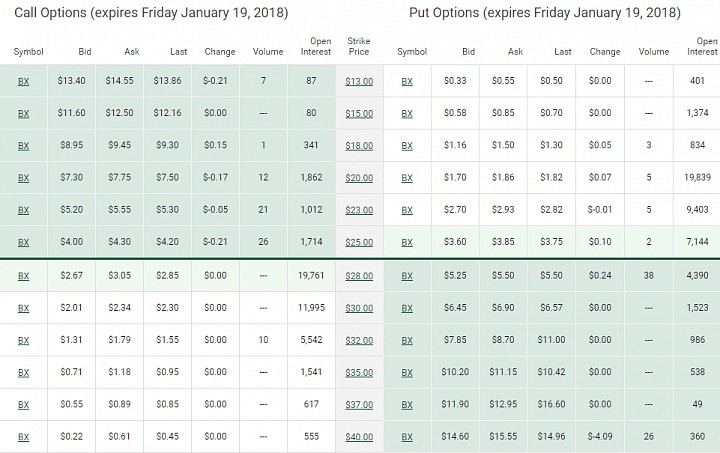This screenshot has height=453, width=720.
Task: Select BX put symbol with $0.33 bid
Action: [407, 81]
